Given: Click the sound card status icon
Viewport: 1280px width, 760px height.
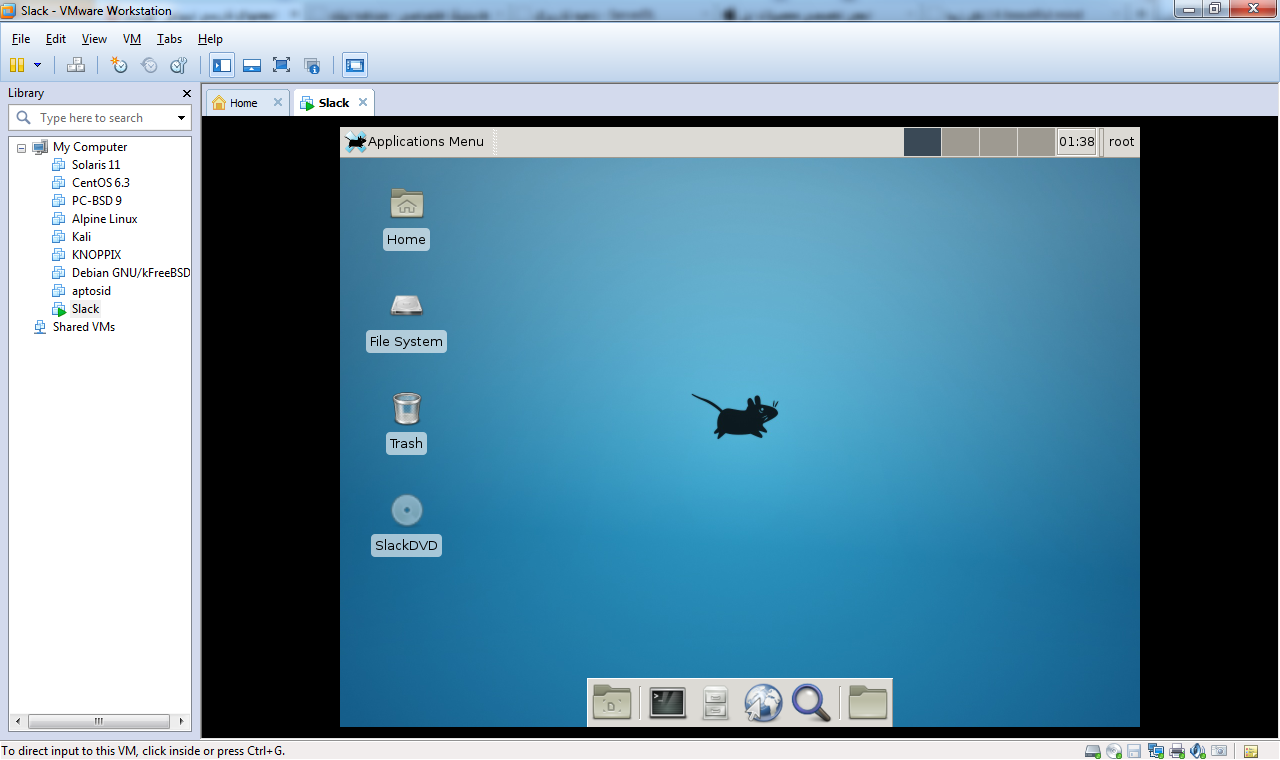Looking at the screenshot, I should coord(1198,751).
